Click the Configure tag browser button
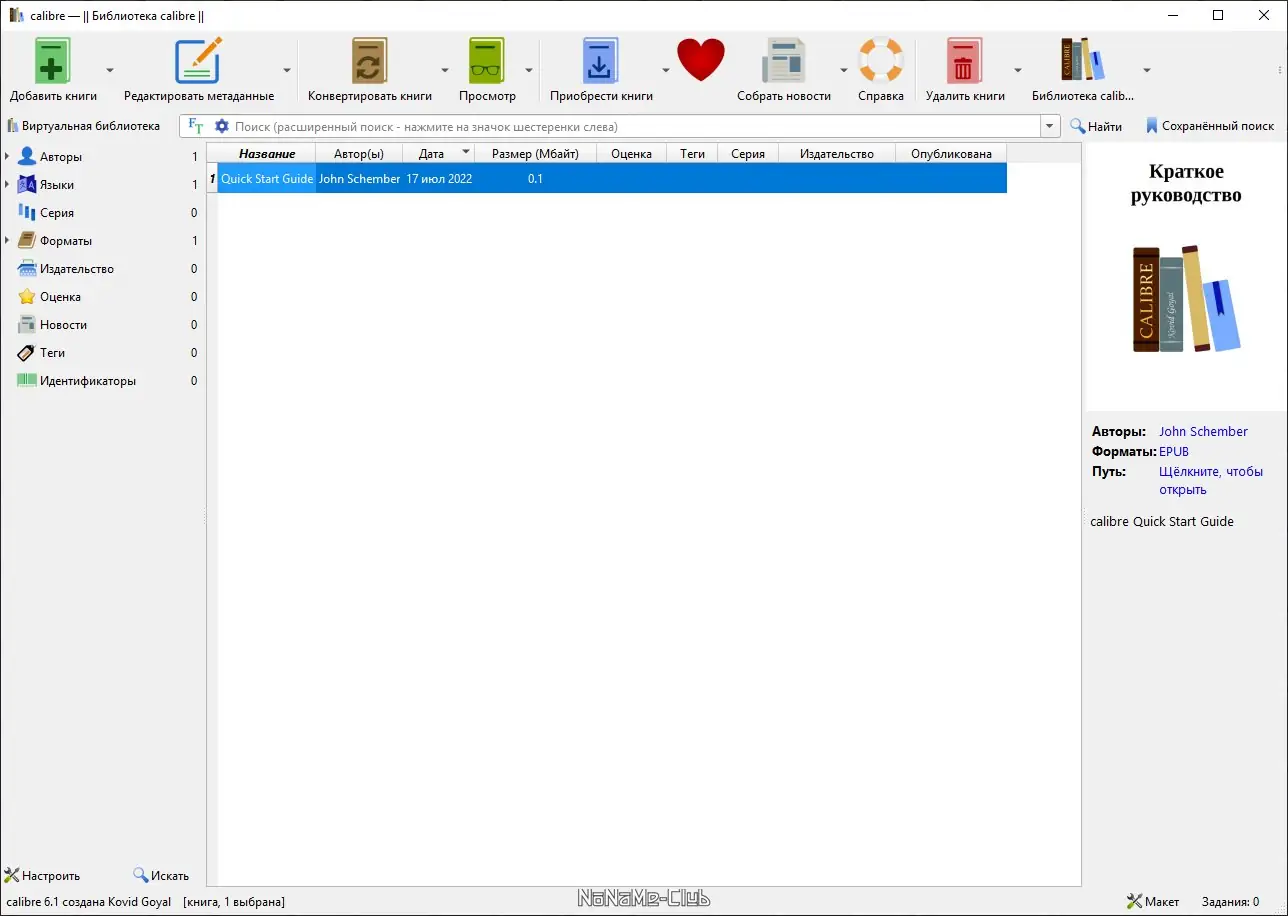 pyautogui.click(x=42, y=875)
